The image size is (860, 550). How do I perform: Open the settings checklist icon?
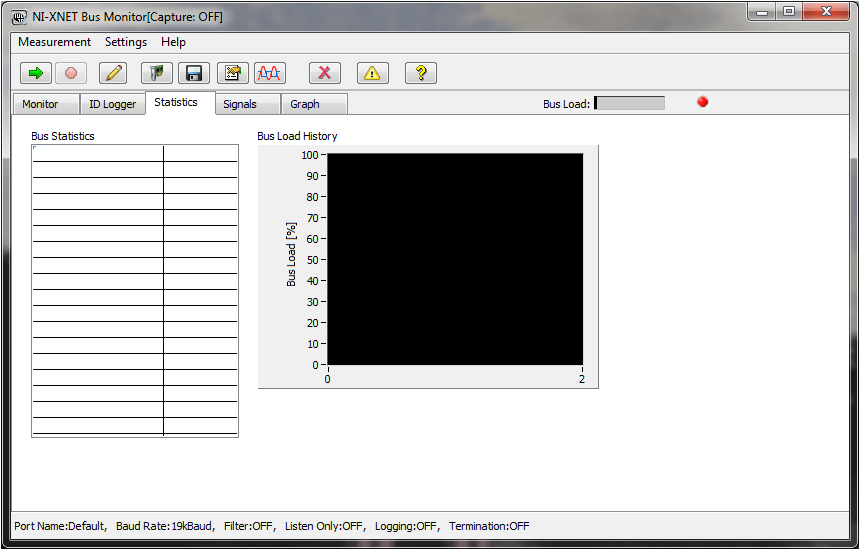click(x=233, y=73)
